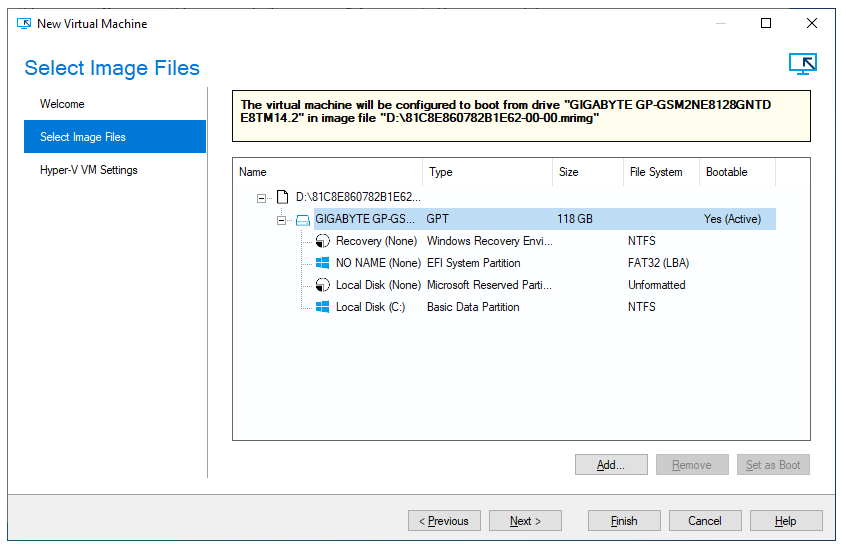846x551 pixels.
Task: Click the Windows logo icon for Local Disk (C:)
Action: (x=322, y=307)
